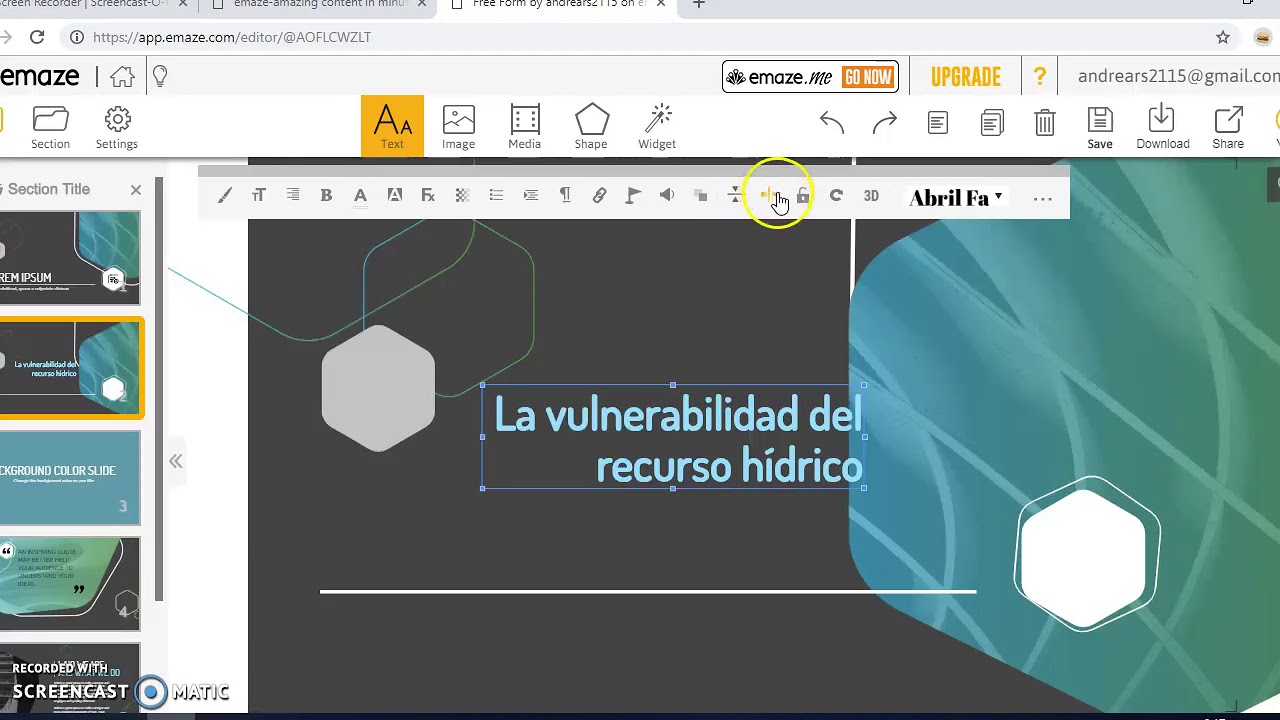Show more toolbar options (ellipsis)
This screenshot has height=720, width=1280.
click(x=1042, y=198)
